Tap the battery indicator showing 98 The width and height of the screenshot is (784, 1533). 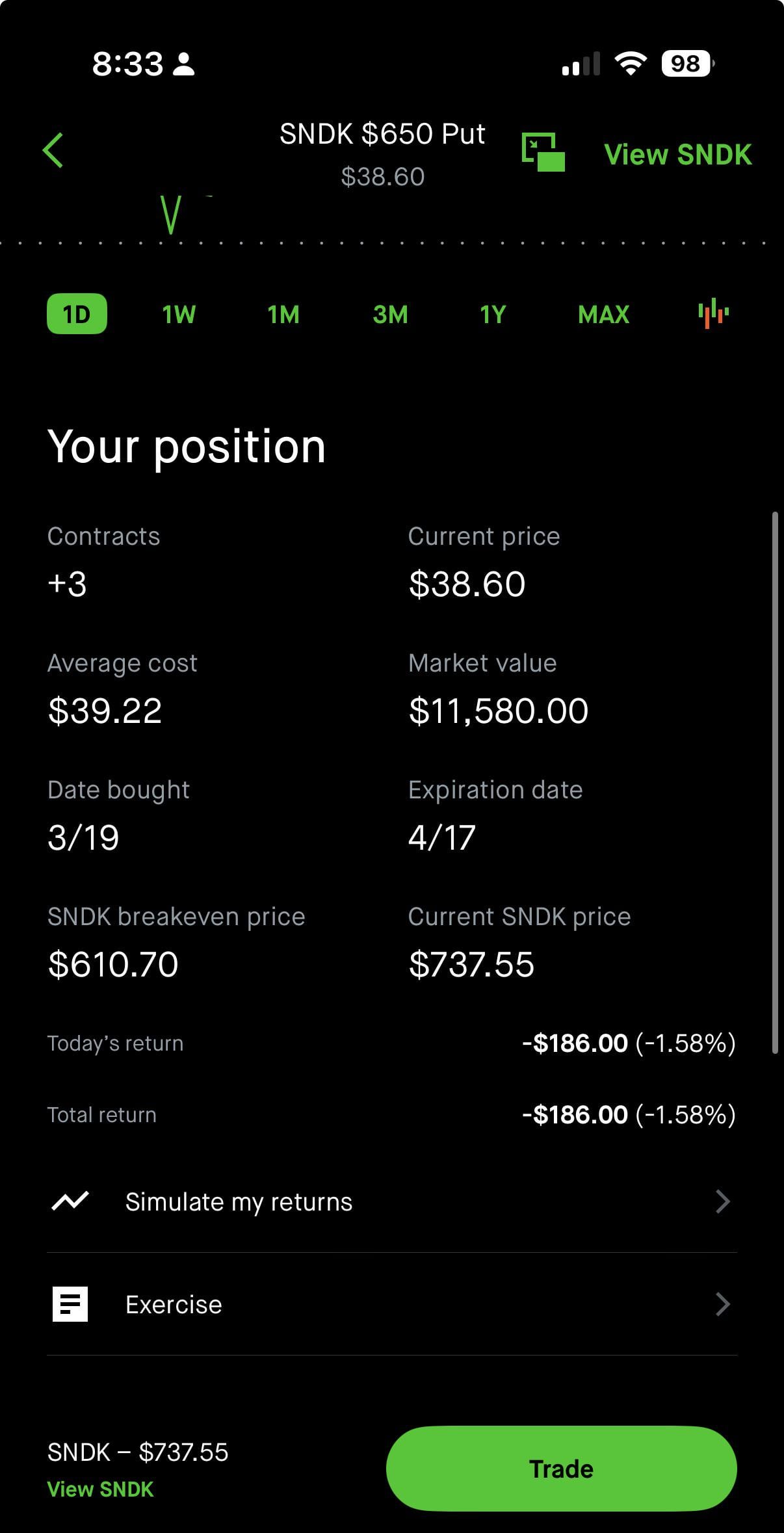[686, 64]
